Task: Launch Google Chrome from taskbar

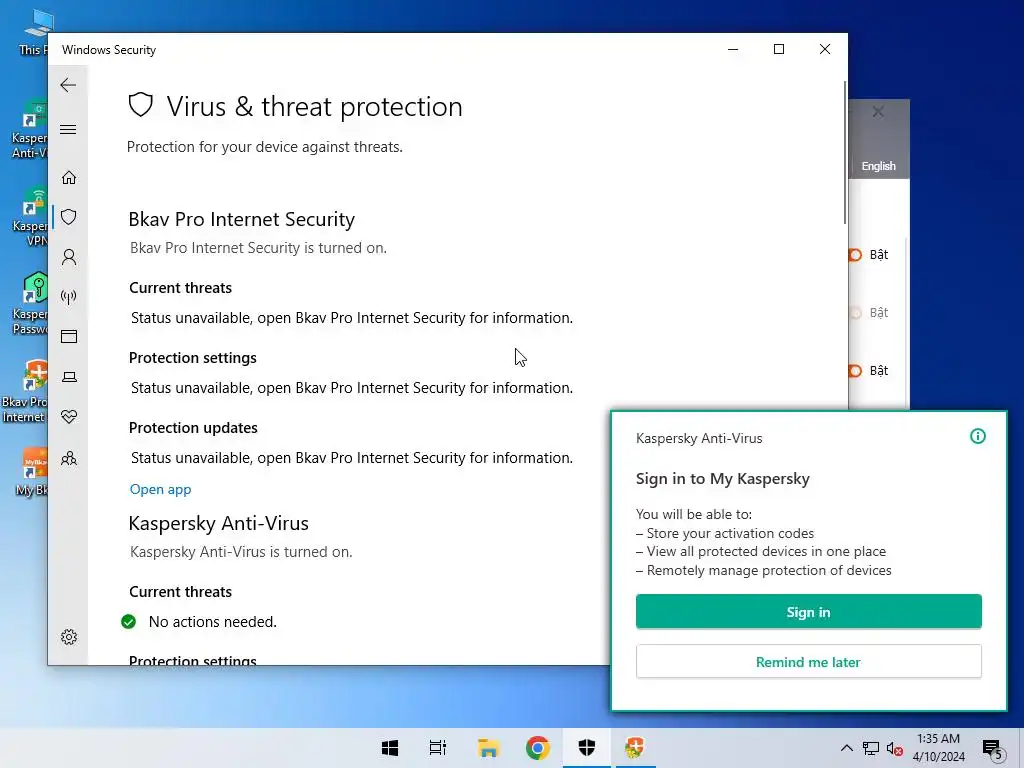Action: tap(537, 748)
